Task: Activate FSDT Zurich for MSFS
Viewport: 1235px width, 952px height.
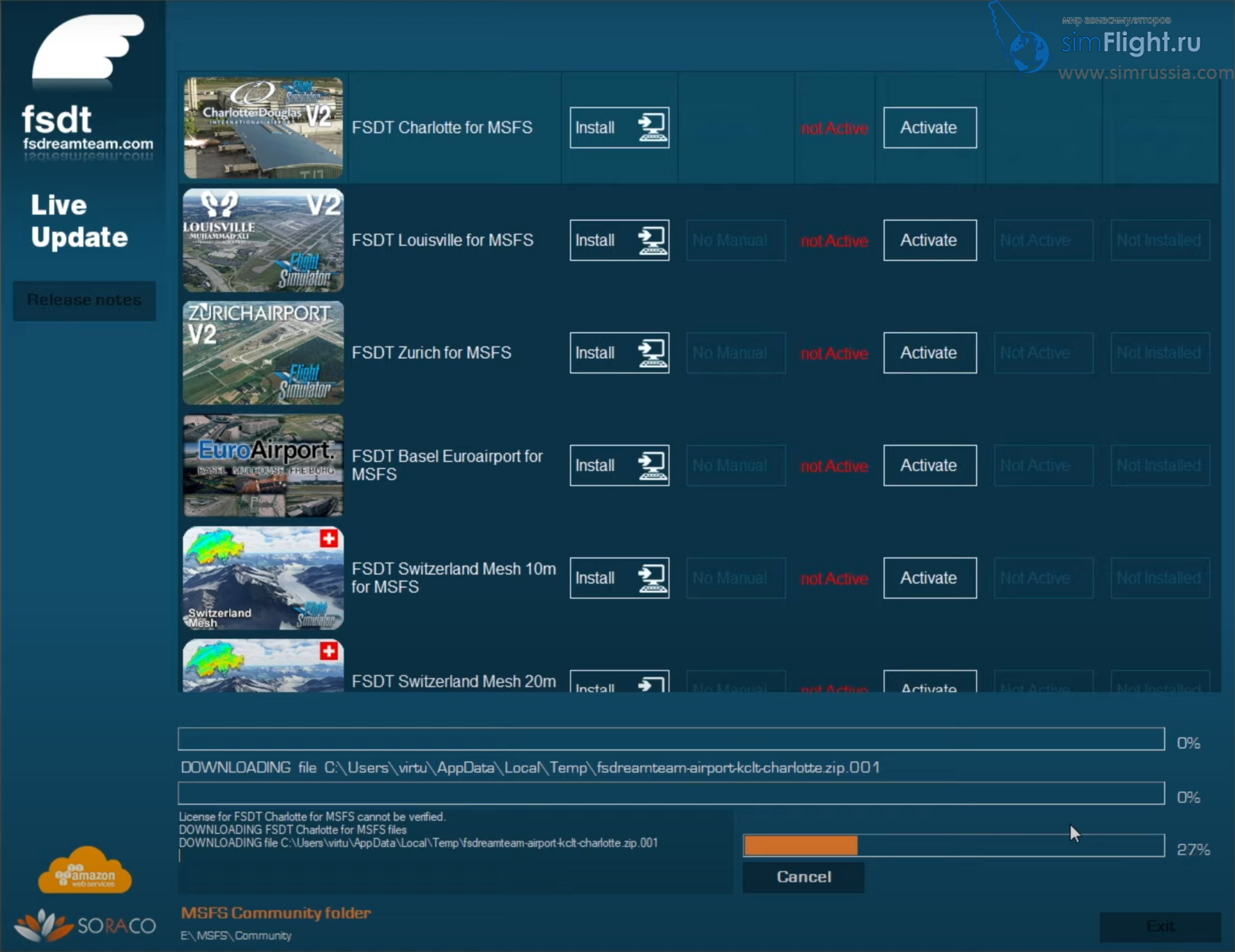Action: tap(929, 352)
